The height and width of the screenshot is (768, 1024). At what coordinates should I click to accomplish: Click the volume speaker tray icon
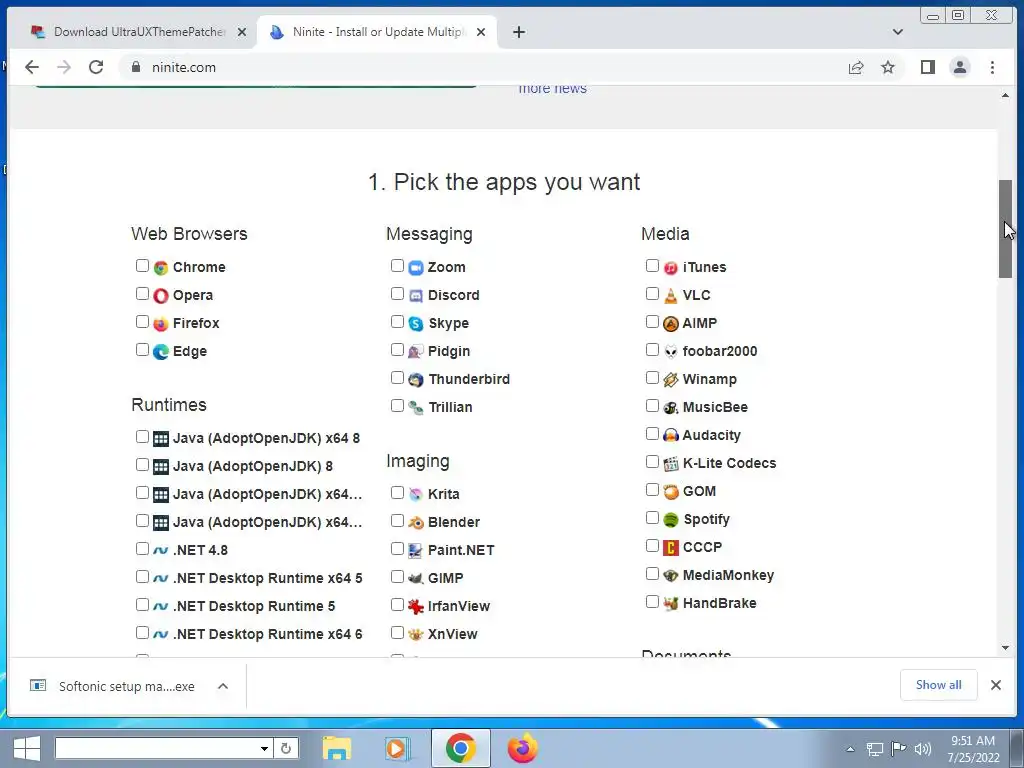[922, 749]
